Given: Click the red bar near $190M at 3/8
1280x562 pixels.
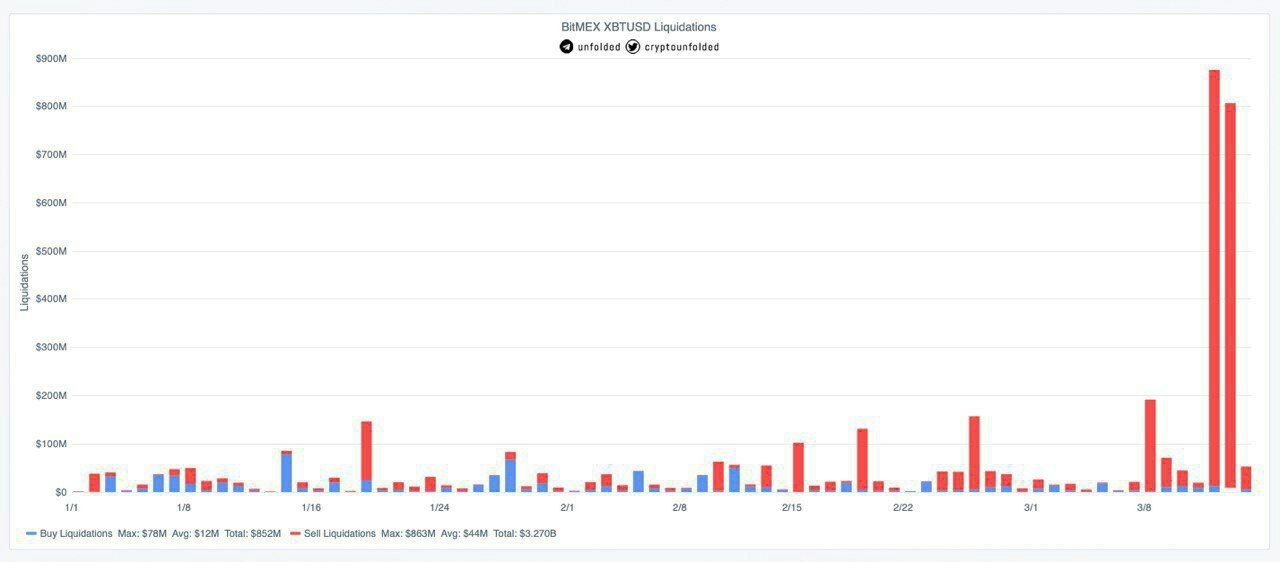Looking at the screenshot, I should coord(1150,445).
